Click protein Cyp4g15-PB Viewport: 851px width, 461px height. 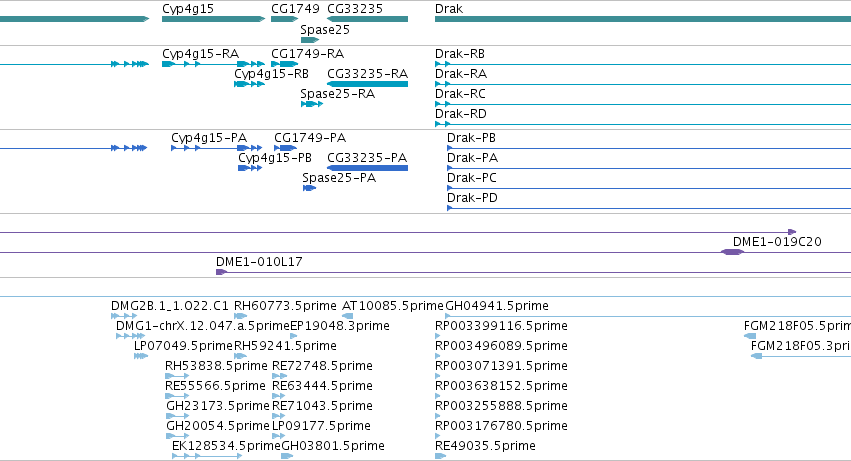[250, 168]
